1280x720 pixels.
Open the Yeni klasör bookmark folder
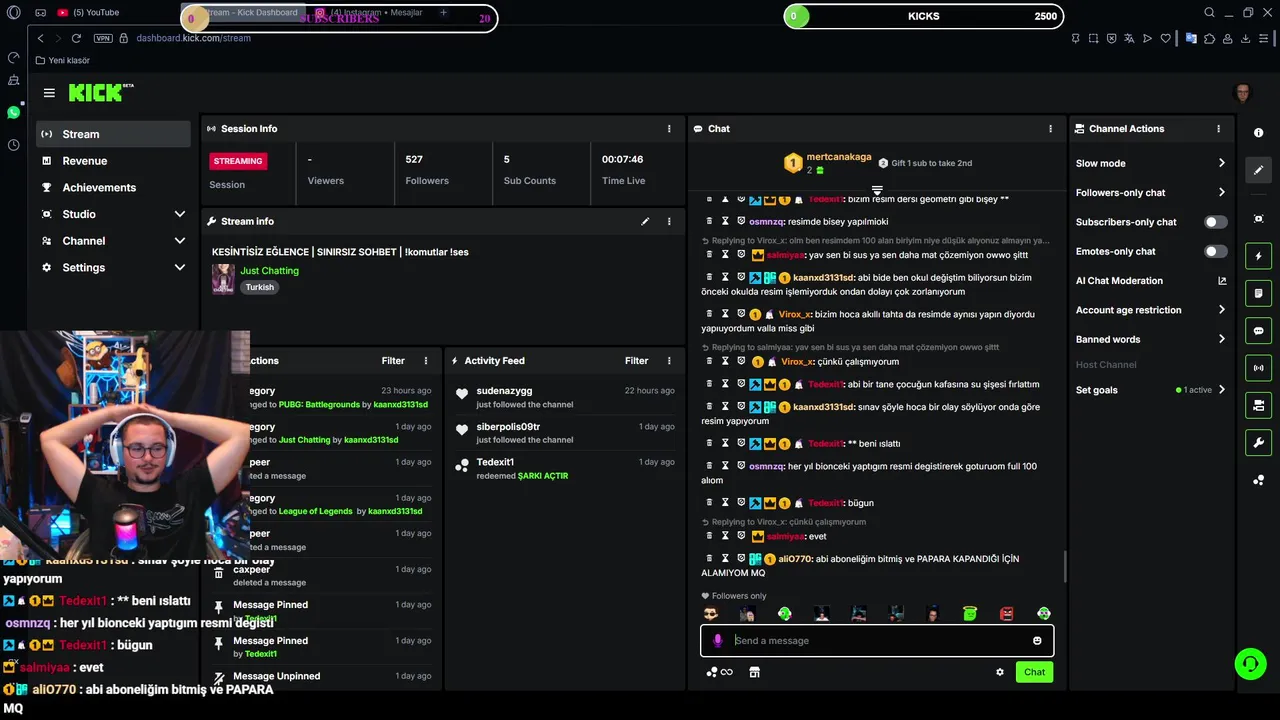(63, 60)
